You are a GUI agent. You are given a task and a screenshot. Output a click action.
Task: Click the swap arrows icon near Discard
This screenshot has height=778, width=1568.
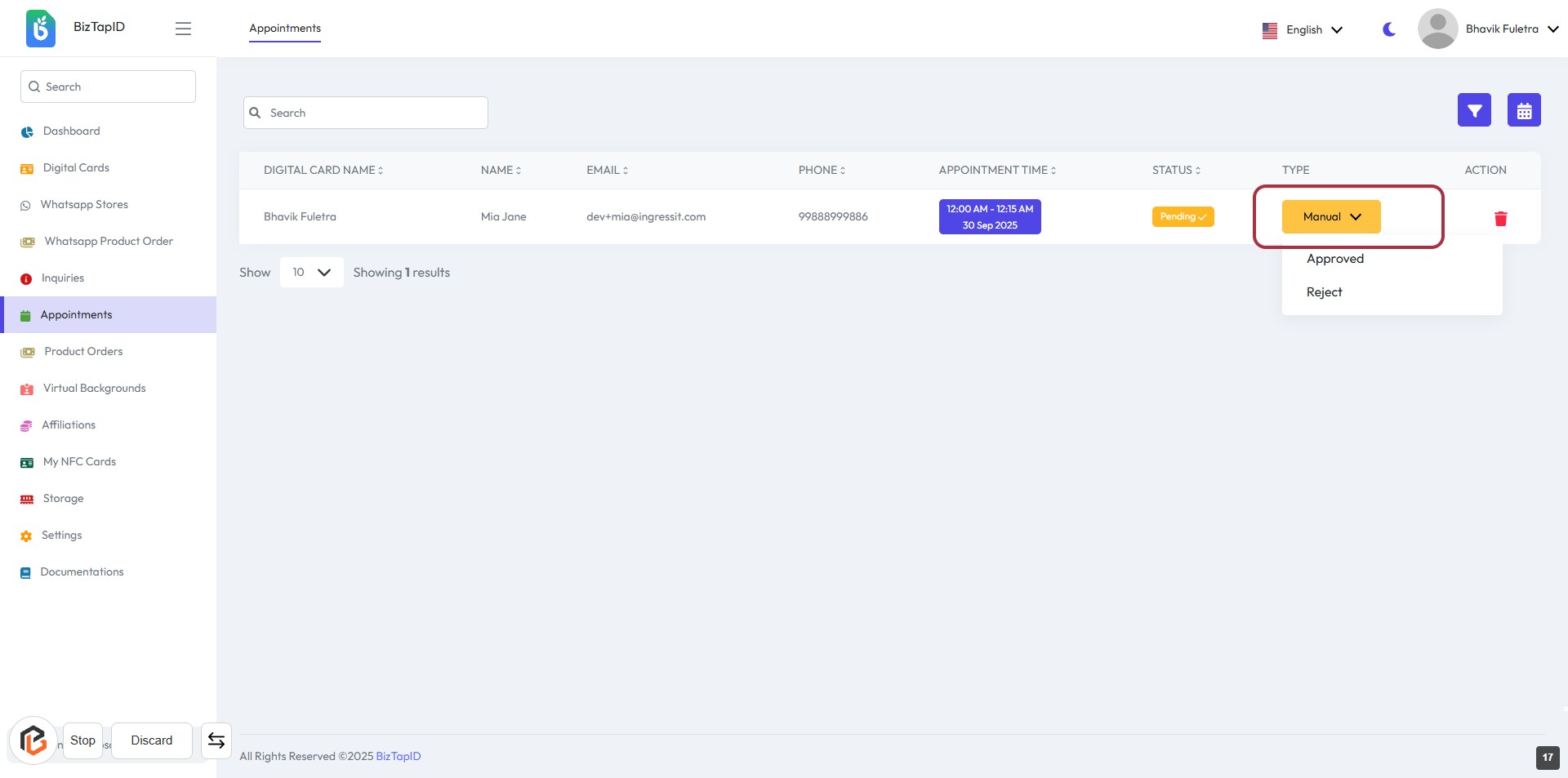click(x=216, y=740)
